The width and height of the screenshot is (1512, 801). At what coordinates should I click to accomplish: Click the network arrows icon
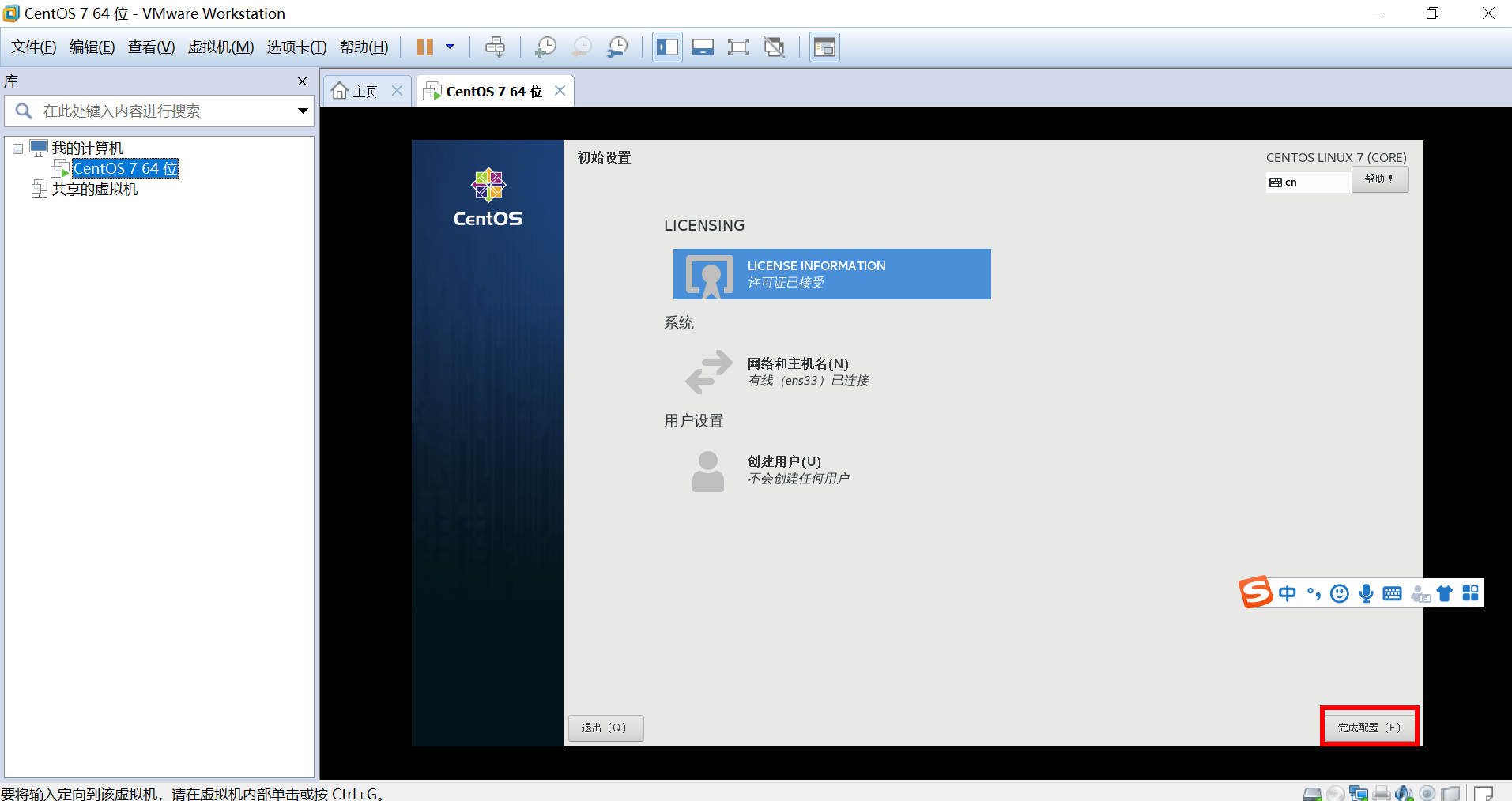709,371
